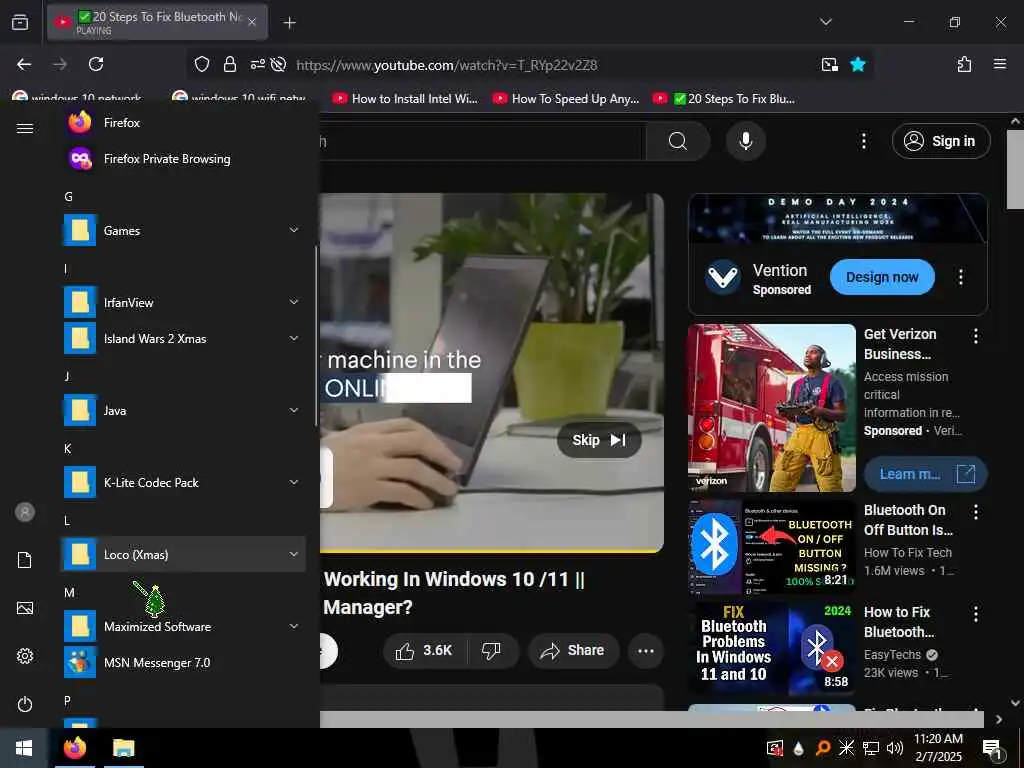Click the Verizon fire truck ad thumbnail

pos(771,408)
